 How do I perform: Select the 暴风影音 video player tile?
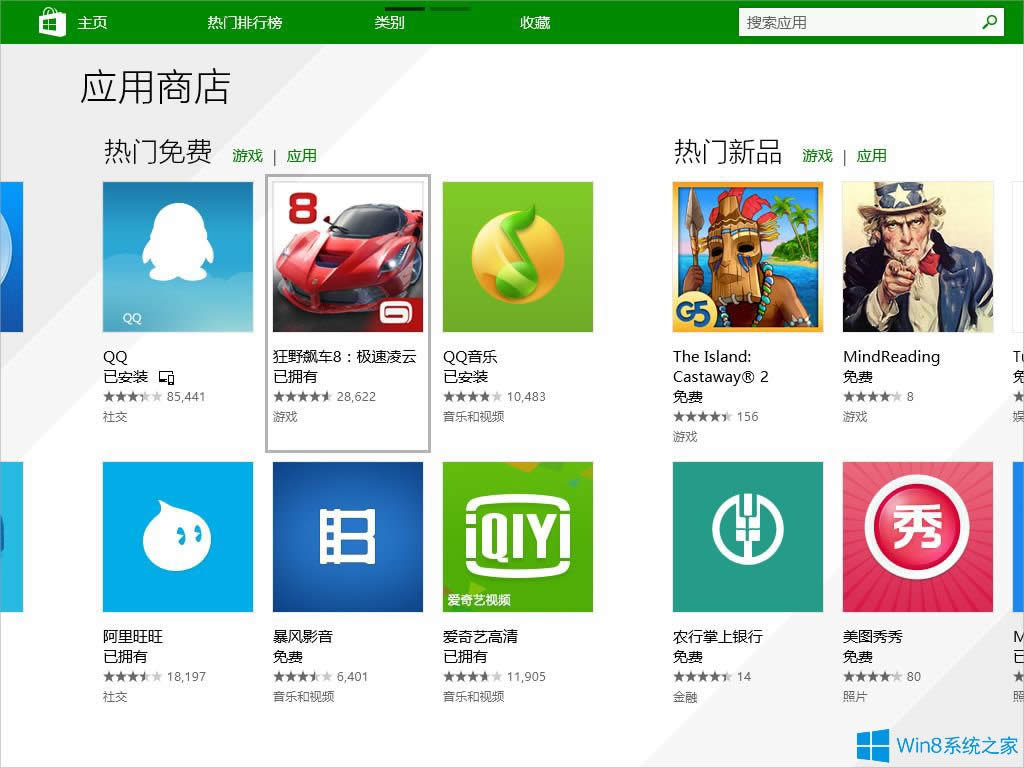tap(347, 536)
